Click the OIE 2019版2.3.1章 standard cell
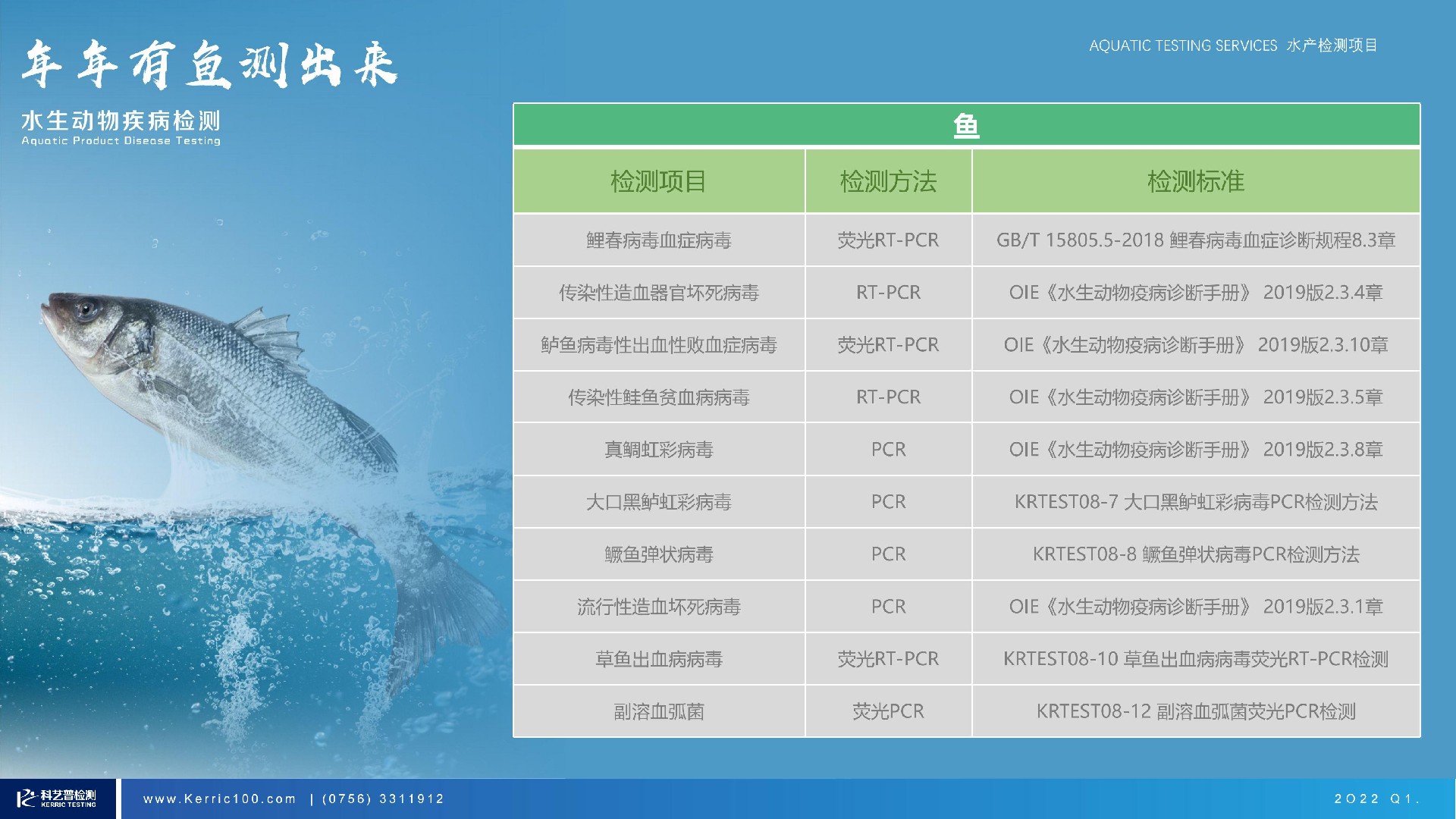Viewport: 1456px width, 819px height. coord(1196,607)
